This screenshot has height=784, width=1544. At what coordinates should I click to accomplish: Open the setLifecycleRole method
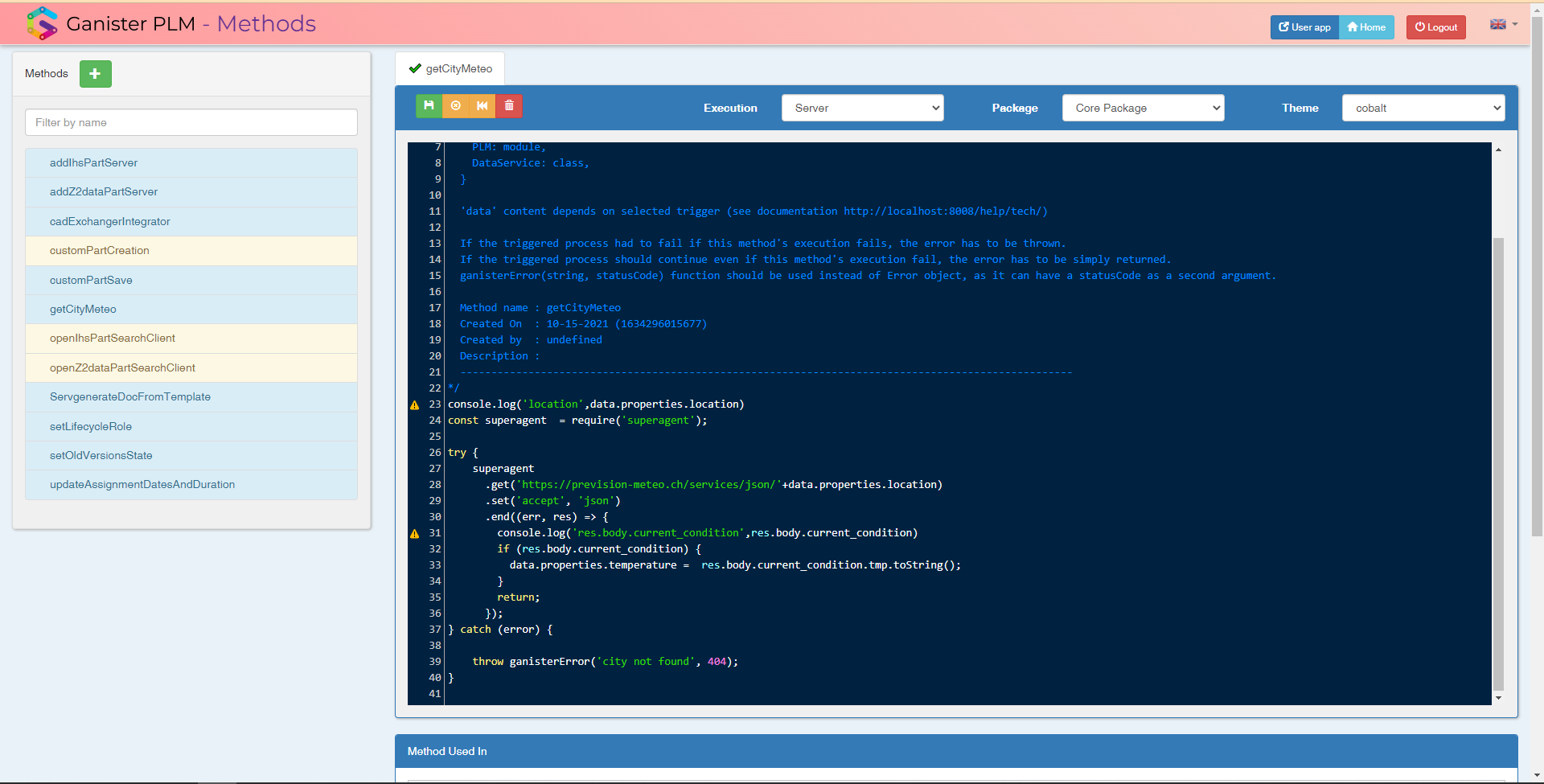pos(191,426)
